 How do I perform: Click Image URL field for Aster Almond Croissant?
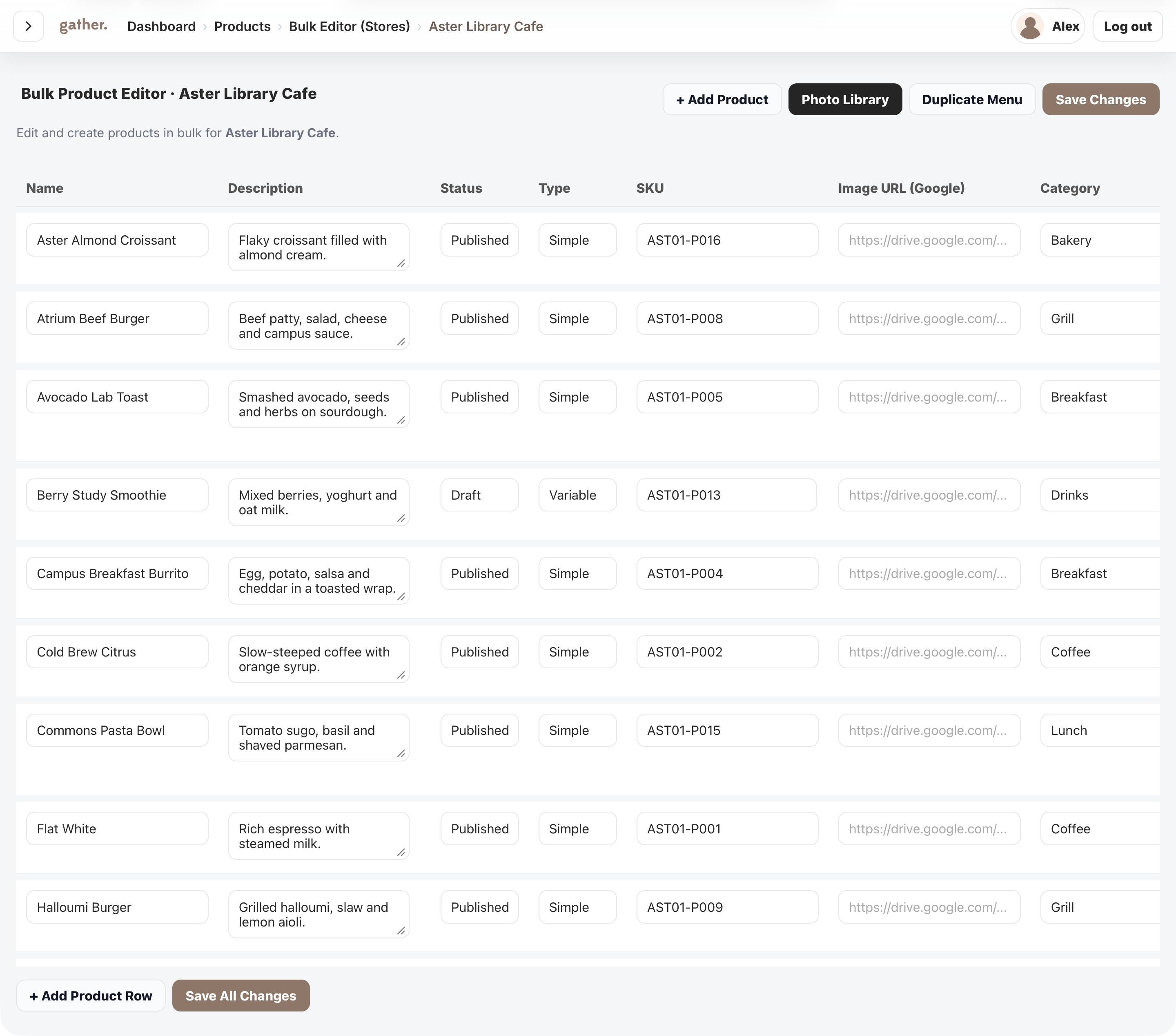[929, 240]
